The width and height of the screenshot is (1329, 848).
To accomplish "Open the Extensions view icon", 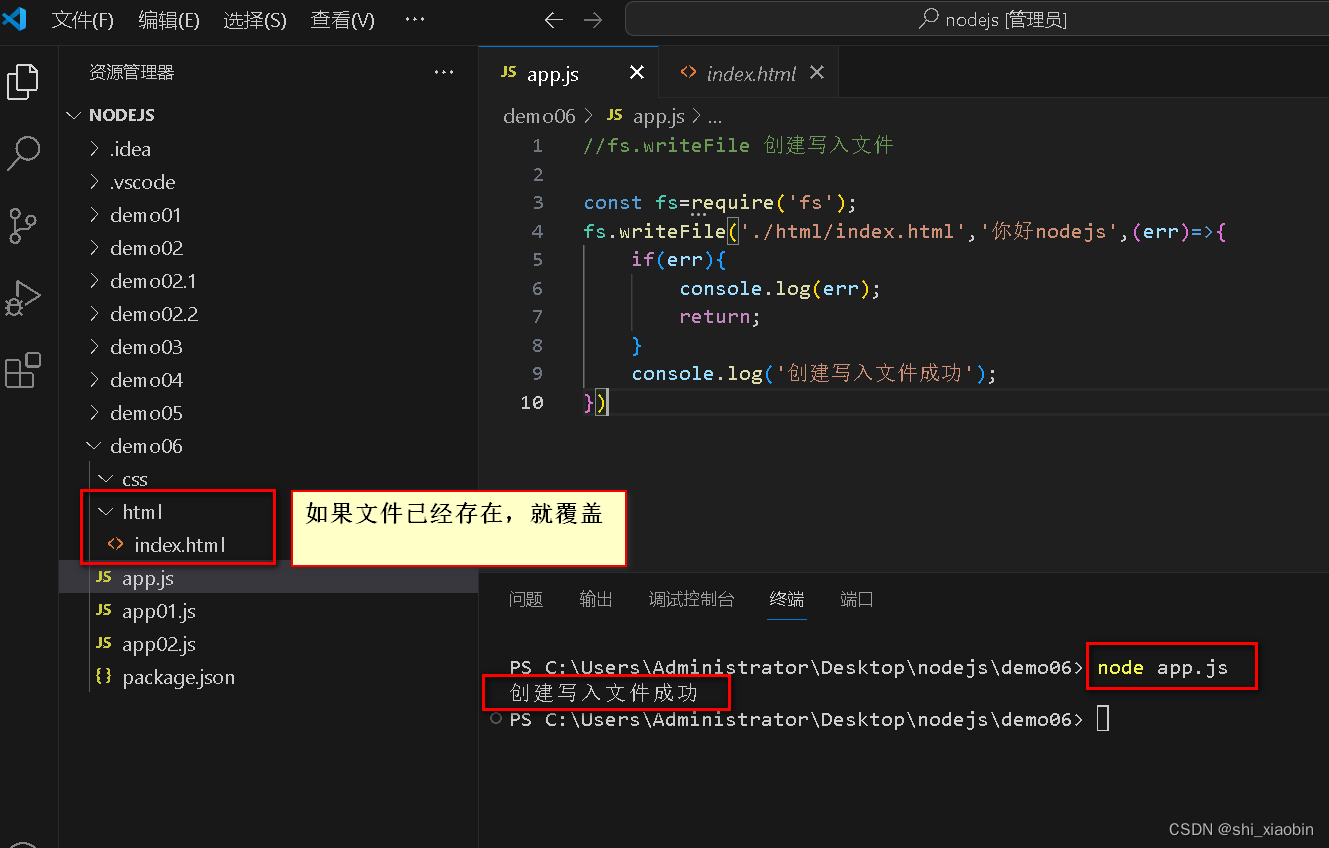I will click(x=23, y=371).
